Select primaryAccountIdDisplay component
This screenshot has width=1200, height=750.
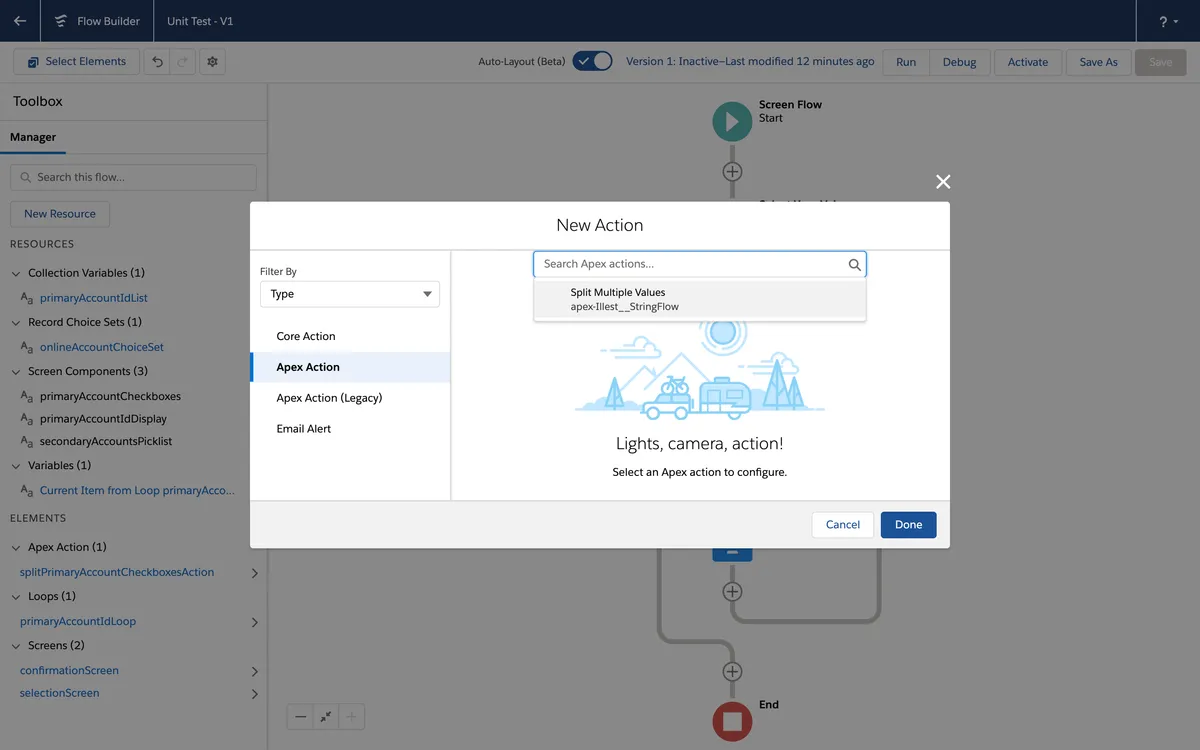pos(103,419)
